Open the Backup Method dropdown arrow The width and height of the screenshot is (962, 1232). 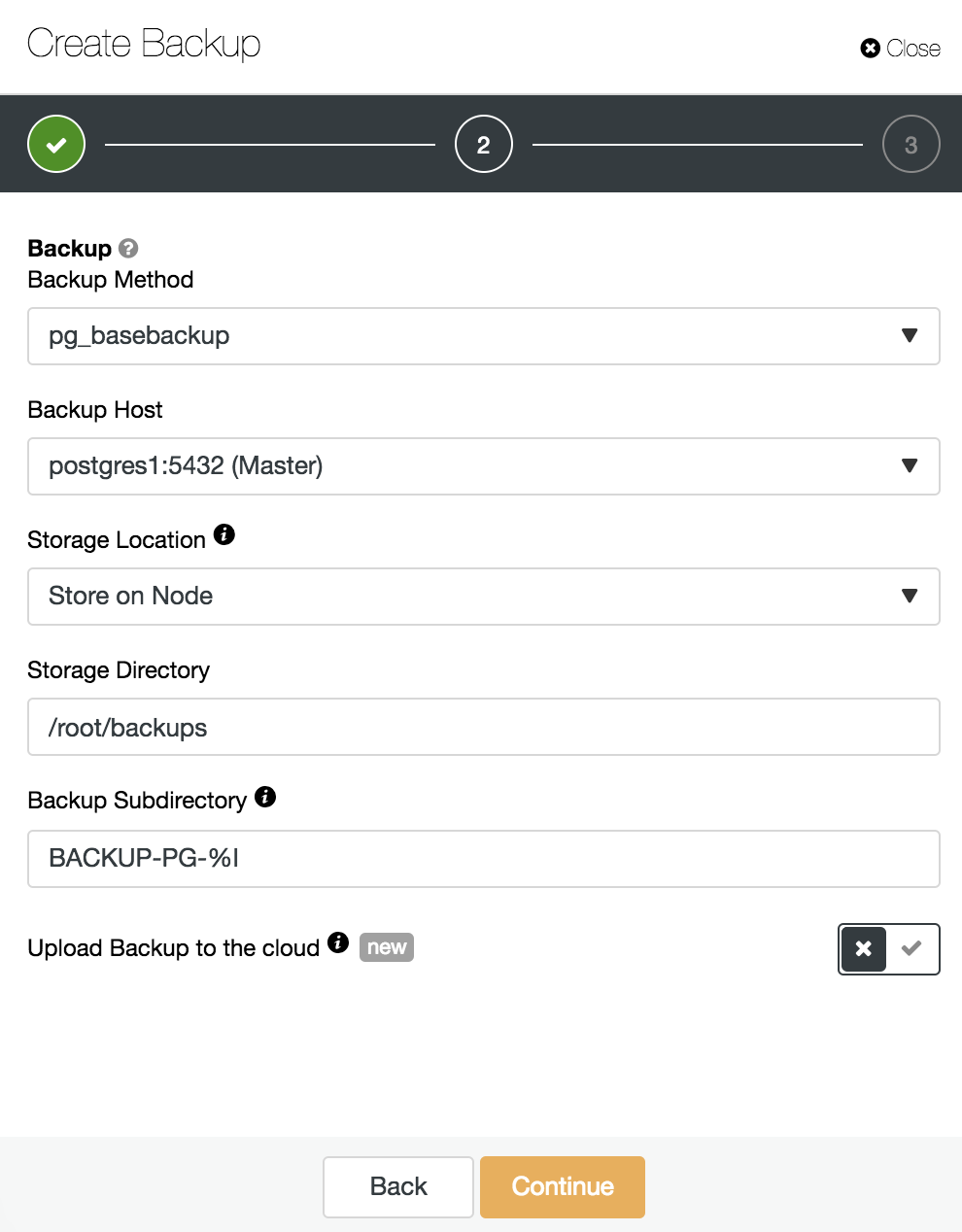point(910,336)
